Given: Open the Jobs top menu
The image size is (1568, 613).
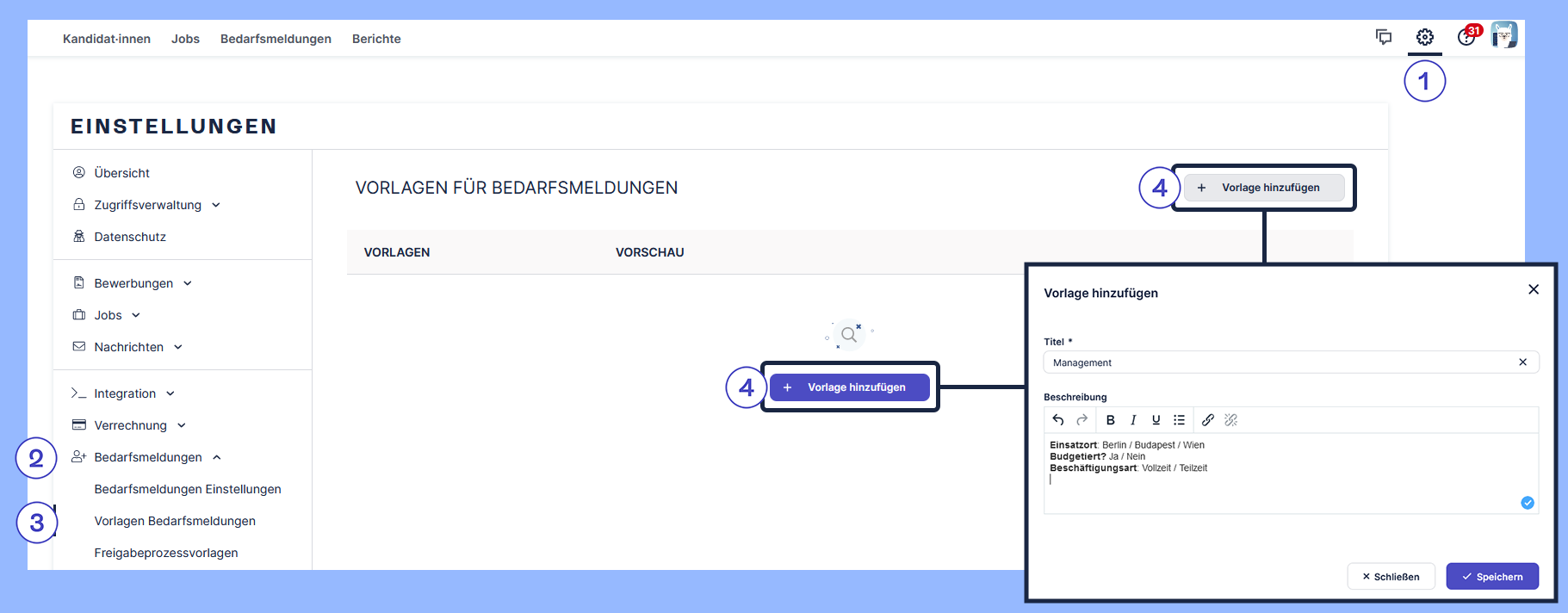Looking at the screenshot, I should [185, 39].
